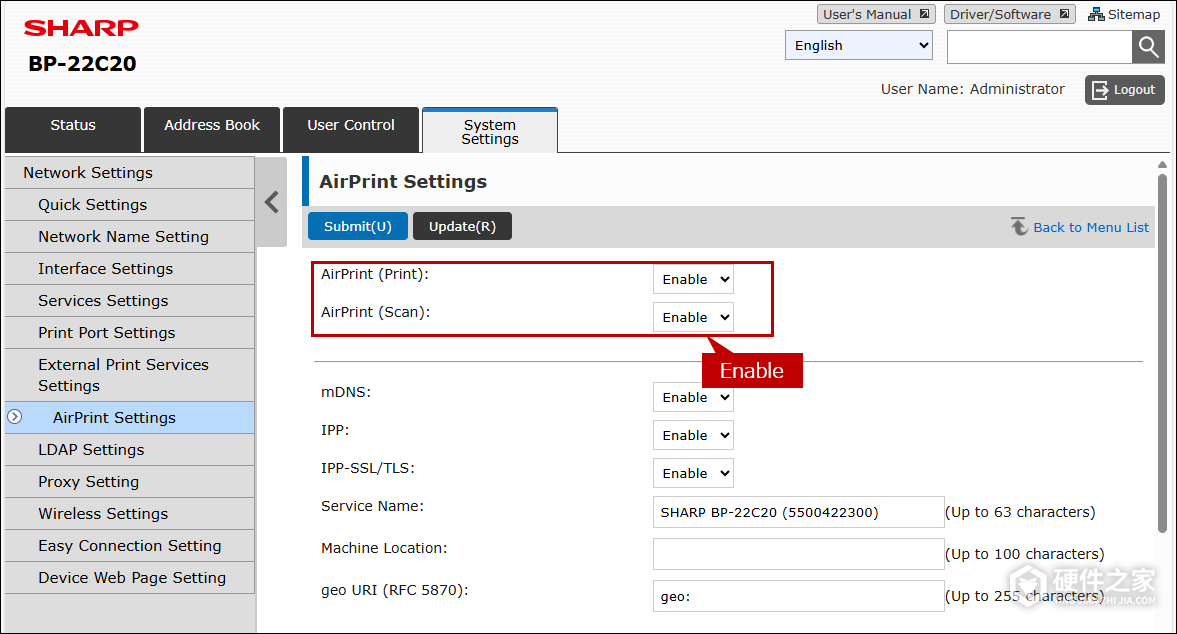The width and height of the screenshot is (1177, 634).
Task: Click the Logout button
Action: 1124,90
